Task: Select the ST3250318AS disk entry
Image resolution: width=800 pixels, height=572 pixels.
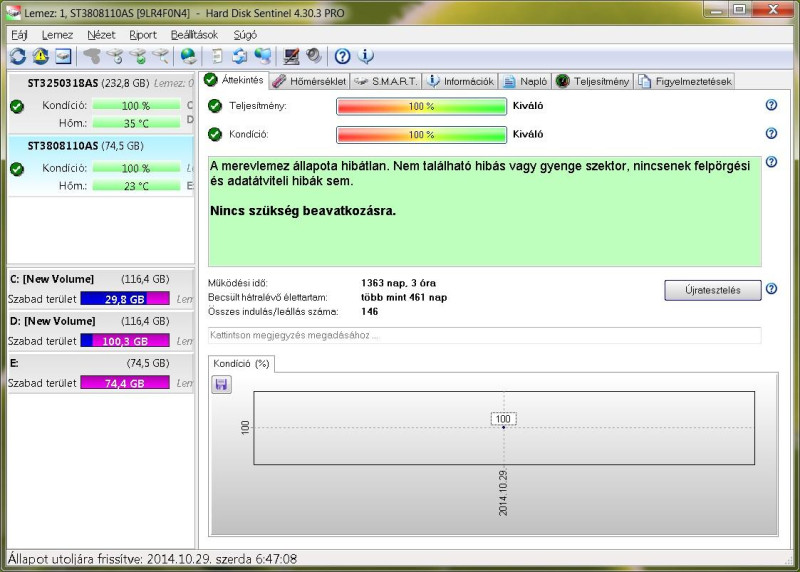Action: [x=101, y=103]
